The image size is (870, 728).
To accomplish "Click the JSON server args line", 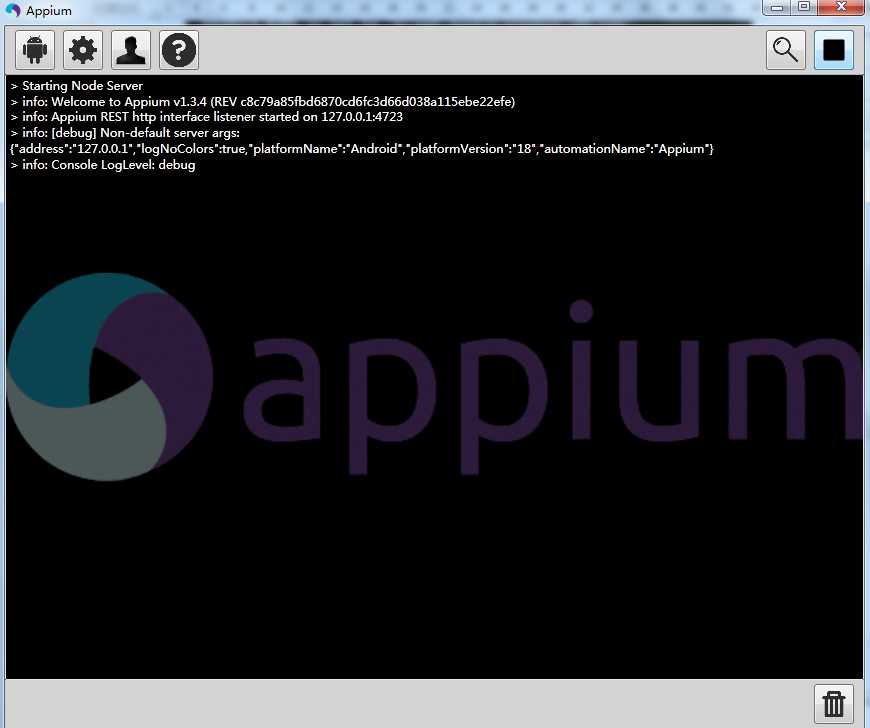I will [x=362, y=149].
